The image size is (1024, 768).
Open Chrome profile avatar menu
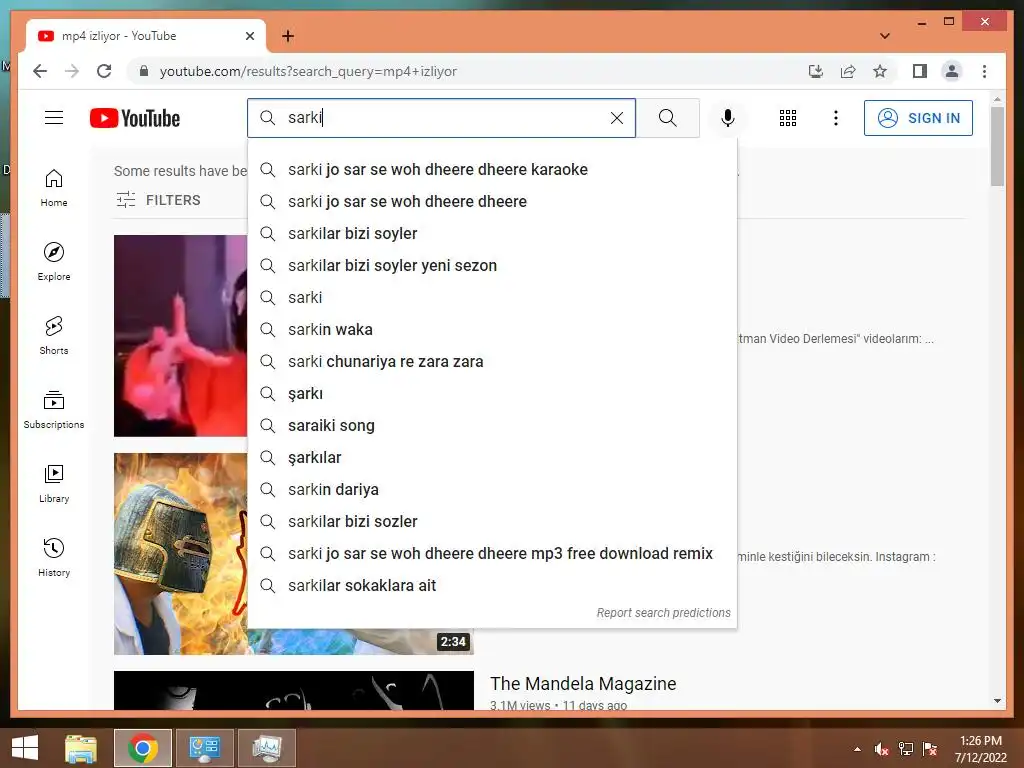[x=952, y=71]
